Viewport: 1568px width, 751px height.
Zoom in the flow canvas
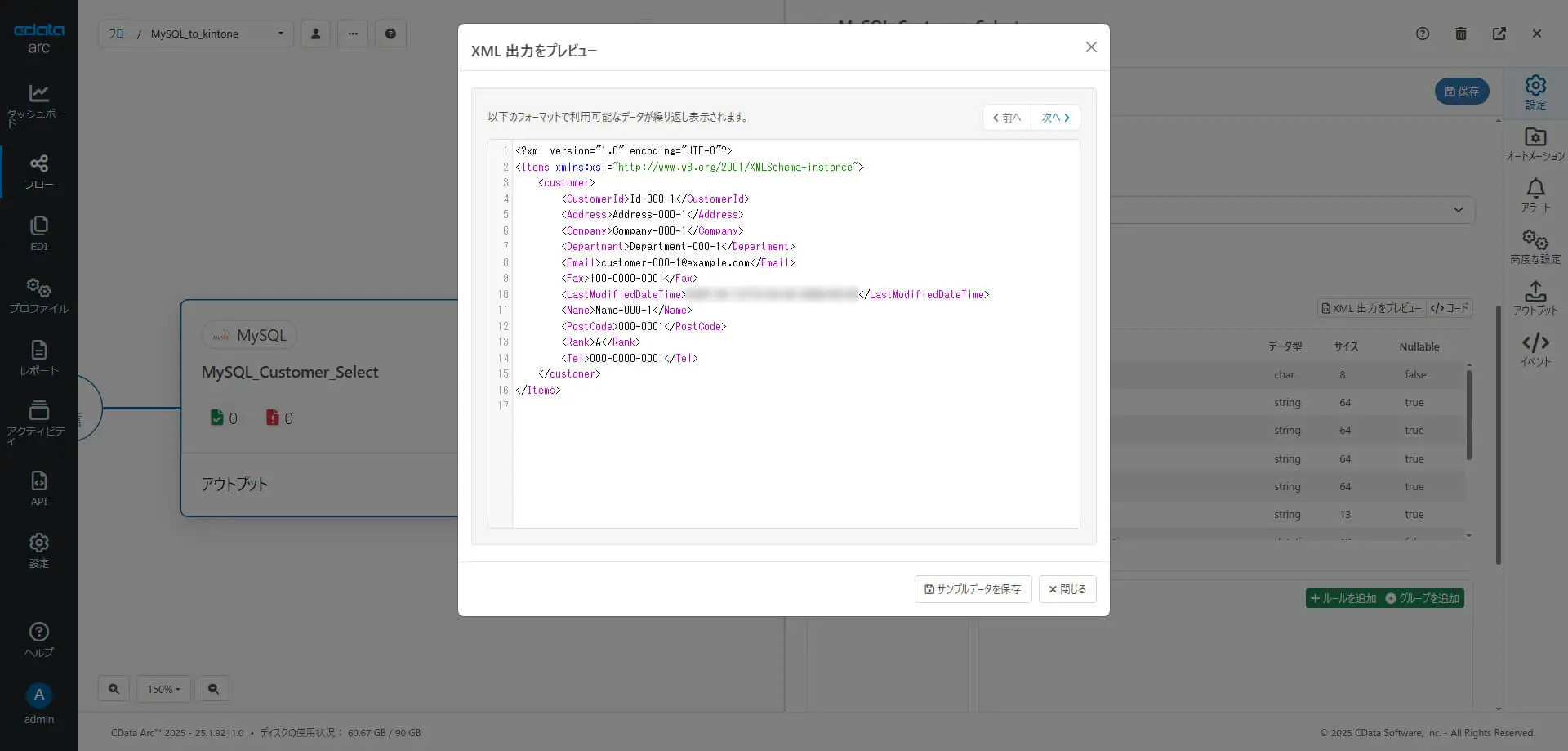(114, 689)
